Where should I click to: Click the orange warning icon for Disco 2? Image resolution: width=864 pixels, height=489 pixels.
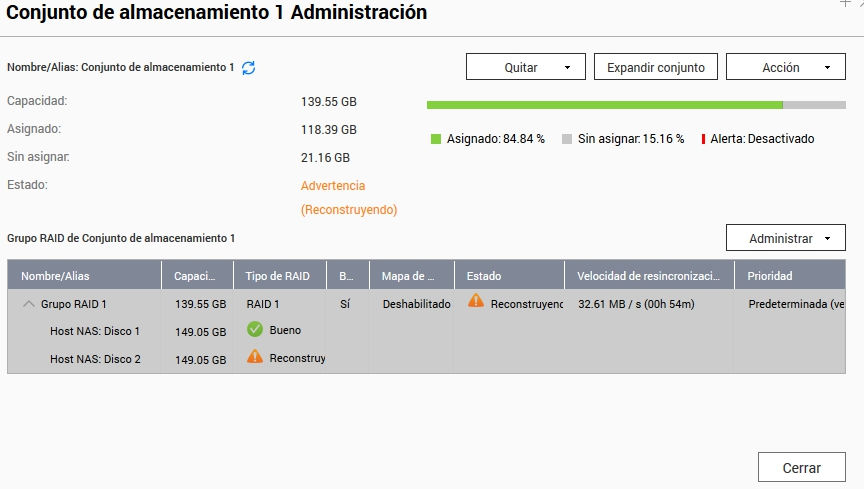254,357
